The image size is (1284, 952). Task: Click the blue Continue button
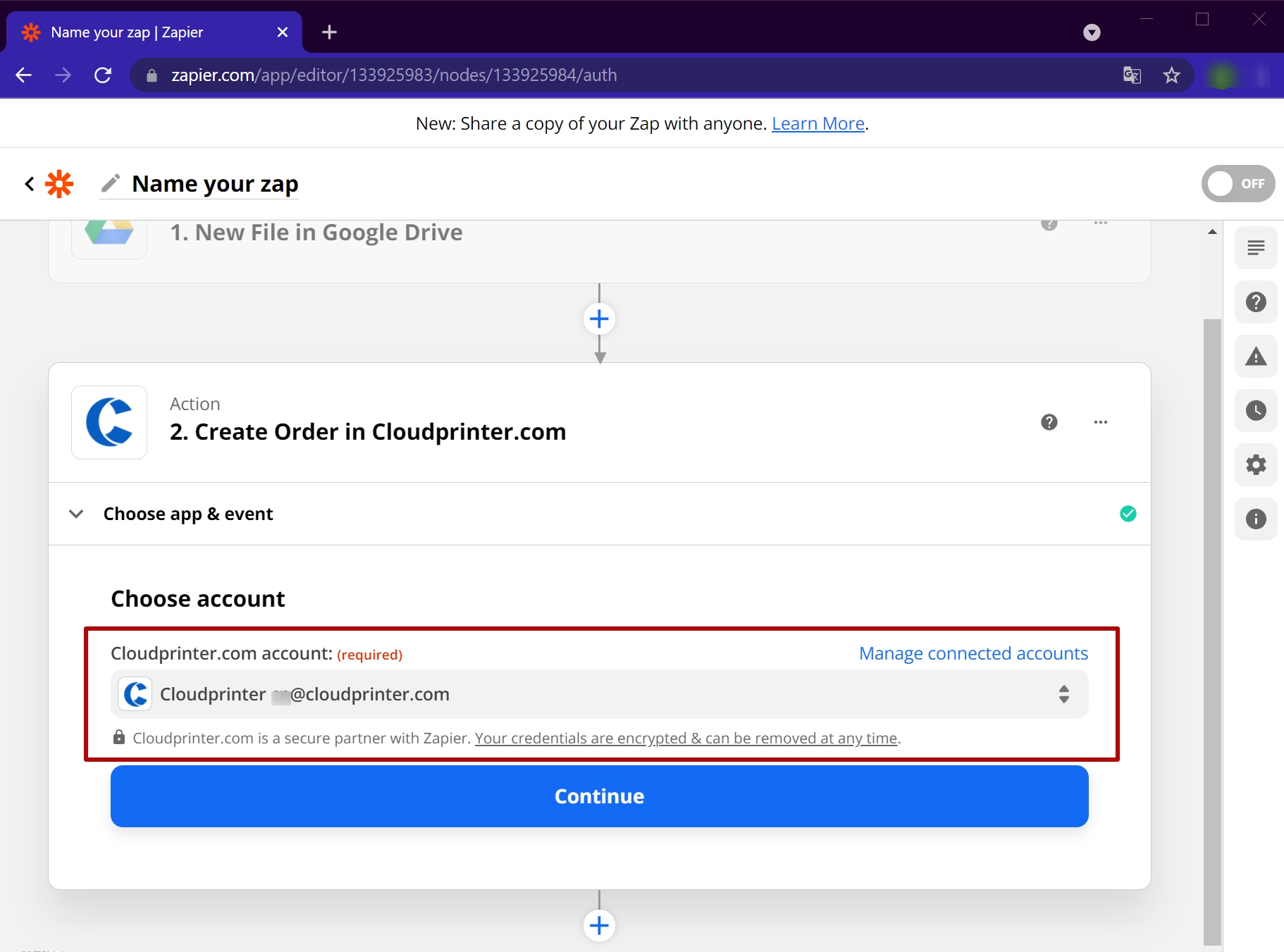coord(600,796)
